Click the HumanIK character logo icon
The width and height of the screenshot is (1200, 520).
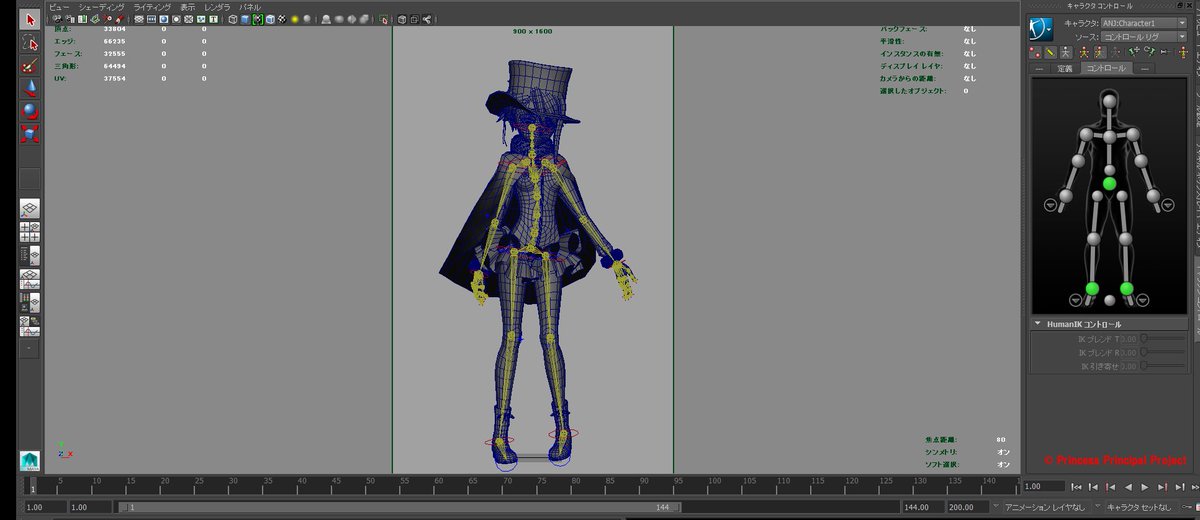pos(1041,29)
